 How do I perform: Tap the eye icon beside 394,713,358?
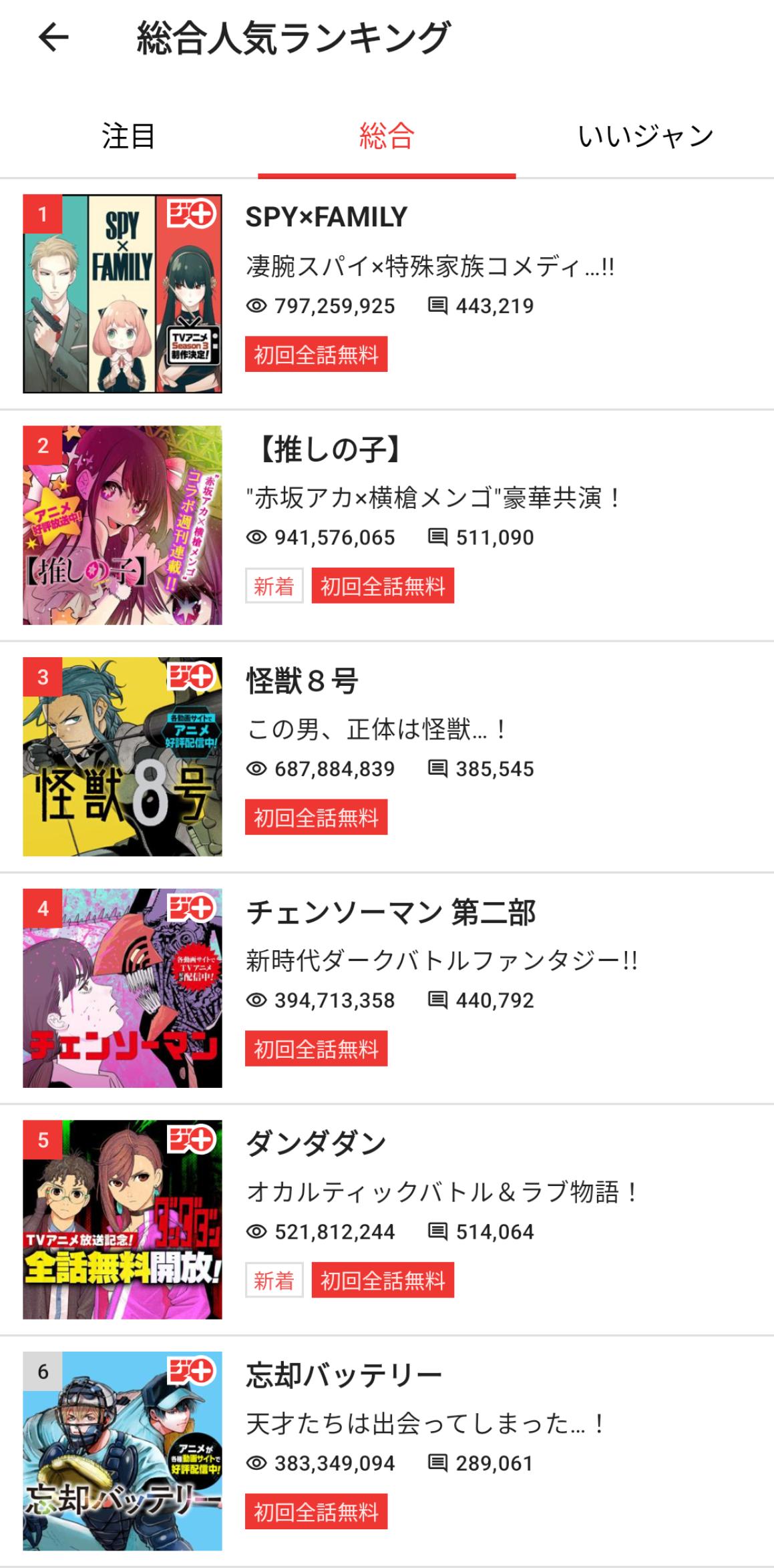pos(256,1000)
